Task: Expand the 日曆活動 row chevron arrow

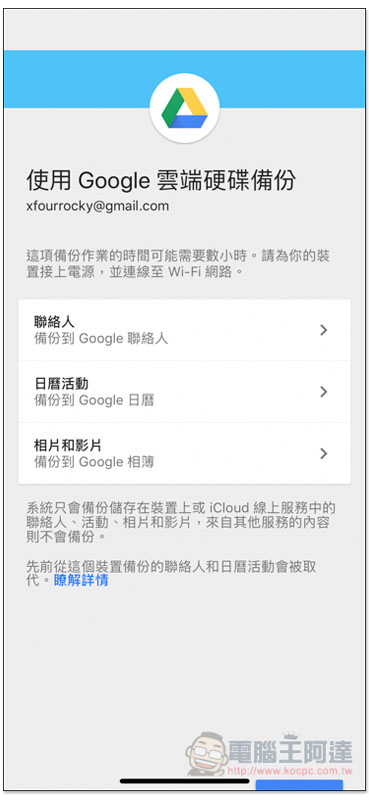Action: point(323,392)
